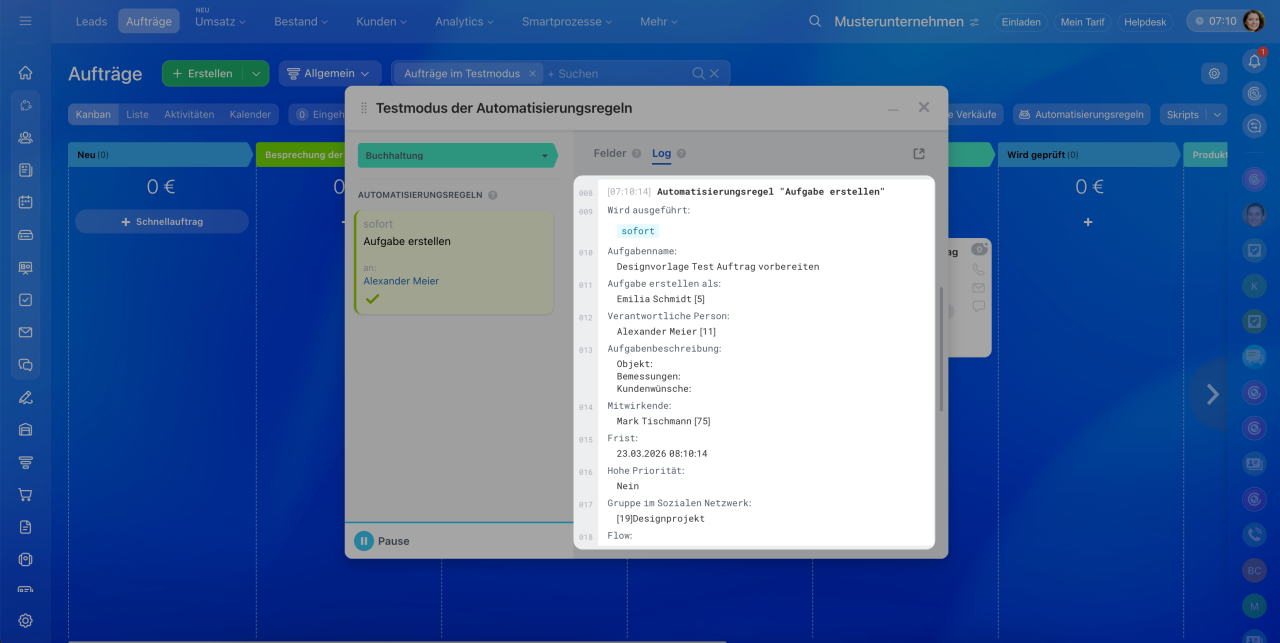Show help for Felder tab
This screenshot has height=643, width=1280.
tap(636, 154)
